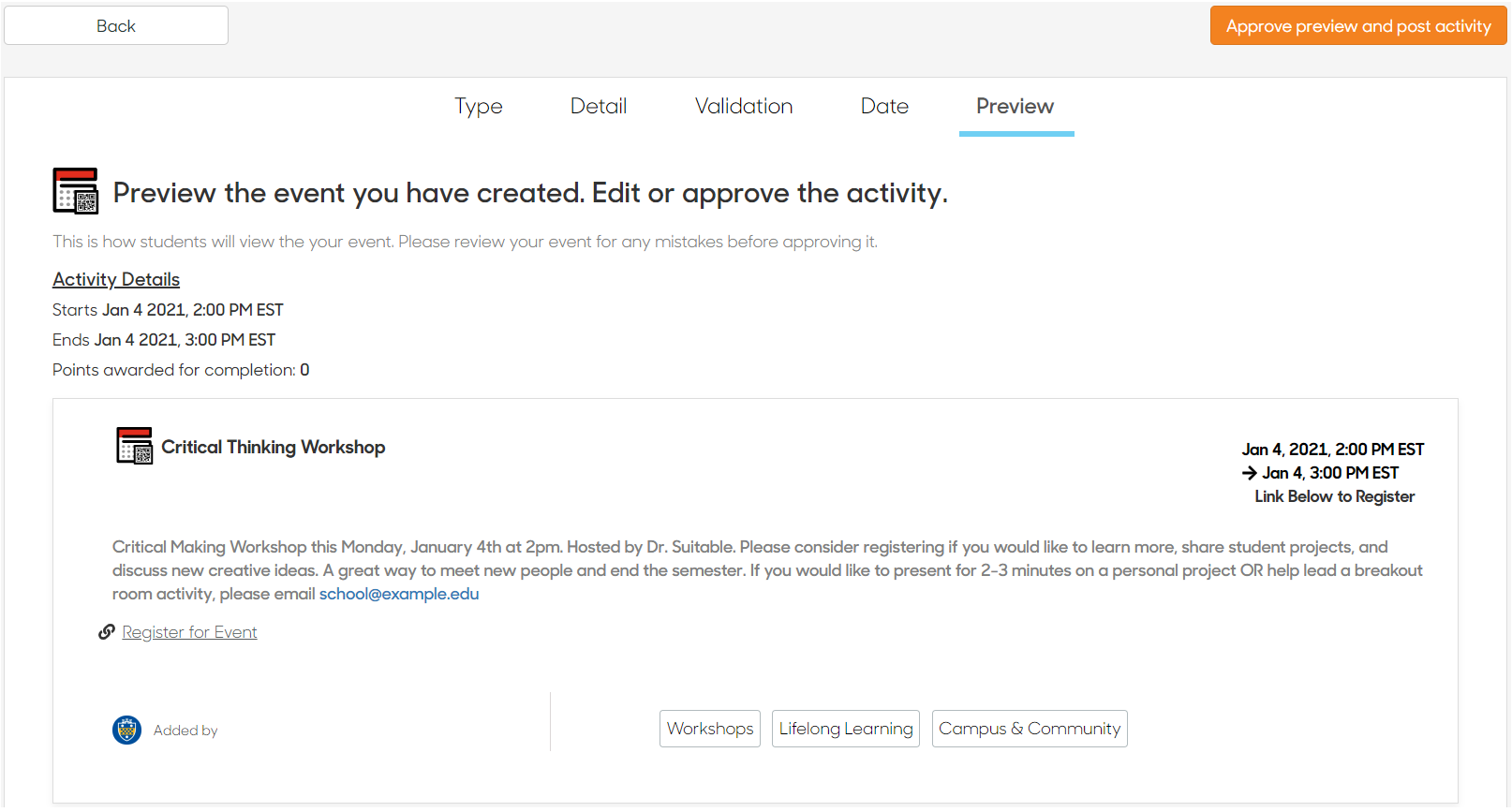Select the Date tab
The image size is (1512, 812).
[x=884, y=106]
